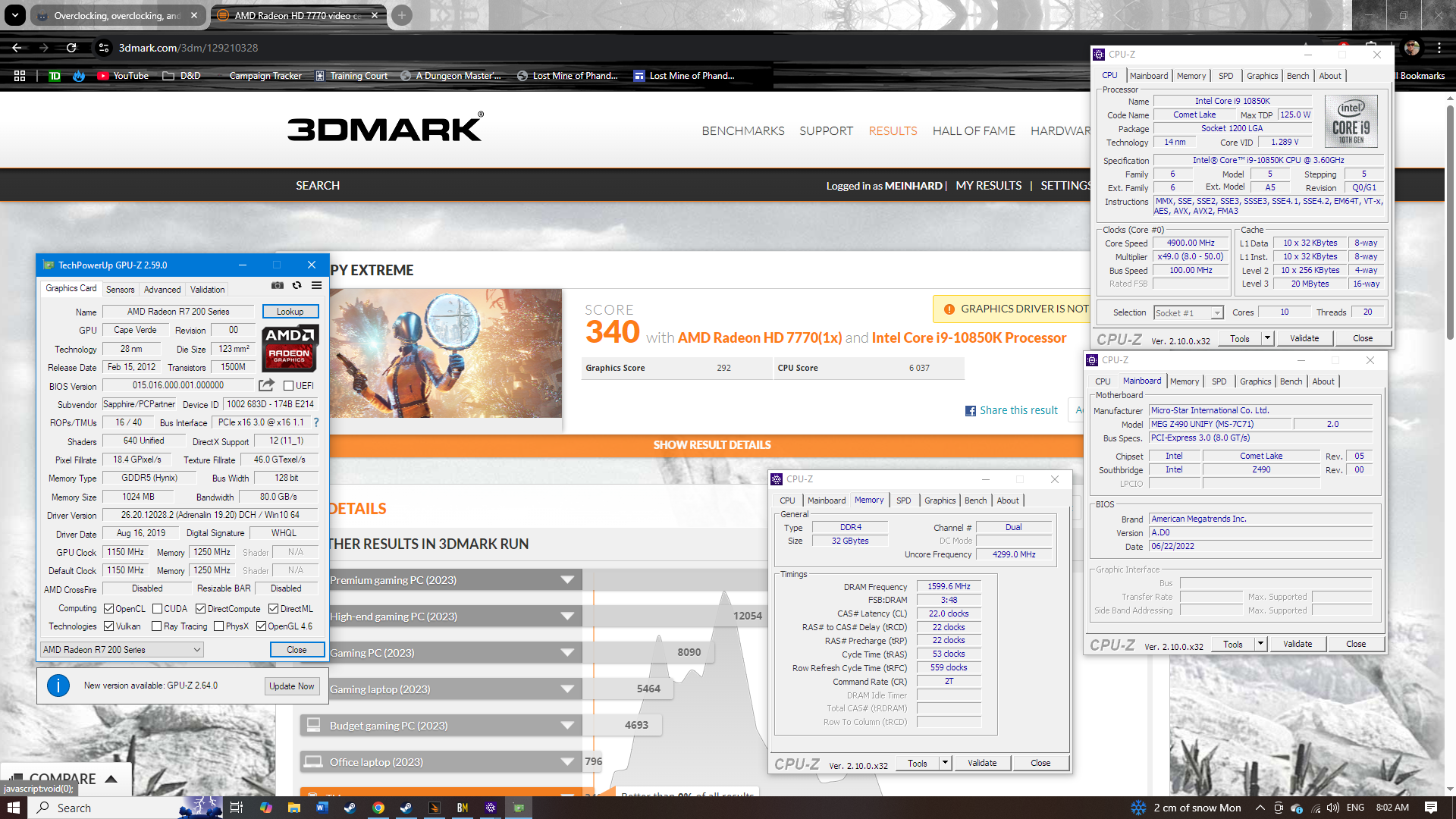Expand the High-end gaming PC (2023) row
The width and height of the screenshot is (1456, 819).
(x=567, y=617)
